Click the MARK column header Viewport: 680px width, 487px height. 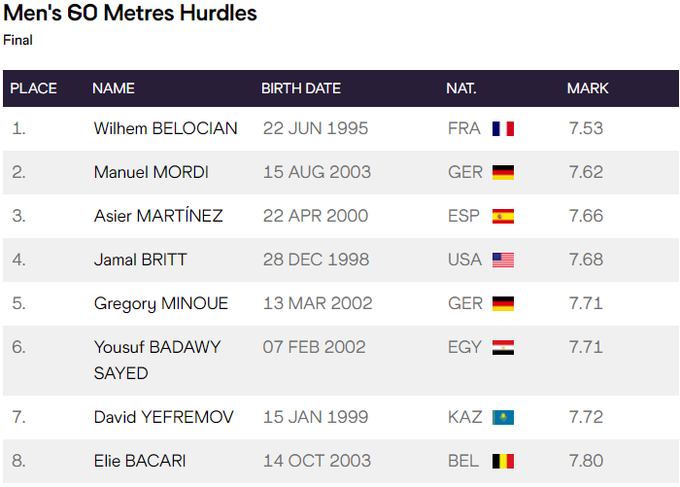587,88
